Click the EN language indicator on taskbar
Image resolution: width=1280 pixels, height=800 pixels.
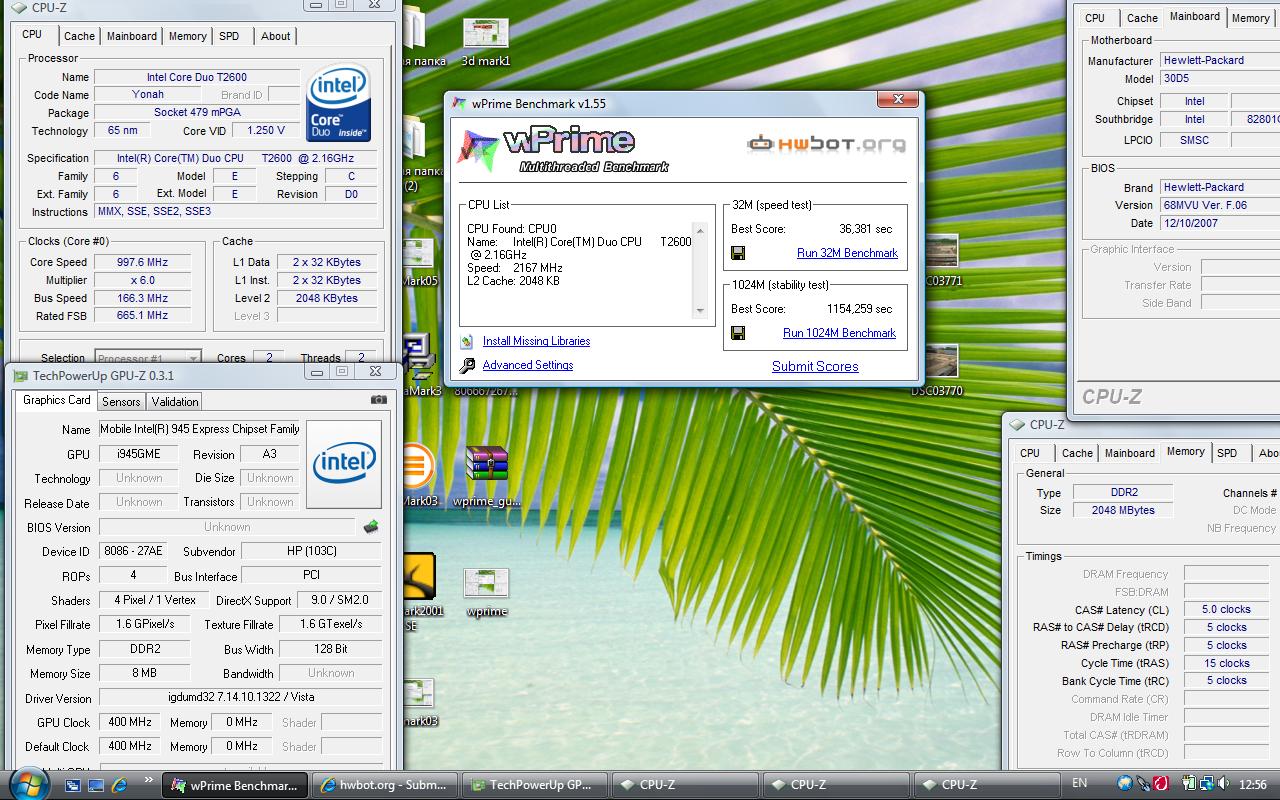[x=1080, y=784]
